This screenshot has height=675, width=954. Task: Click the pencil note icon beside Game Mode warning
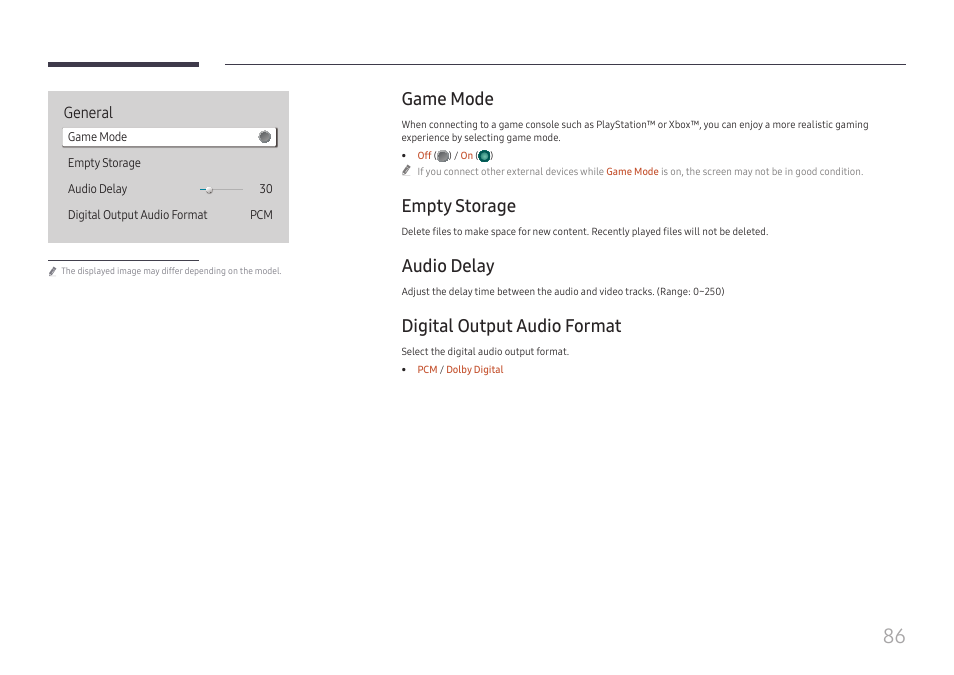tap(406, 171)
